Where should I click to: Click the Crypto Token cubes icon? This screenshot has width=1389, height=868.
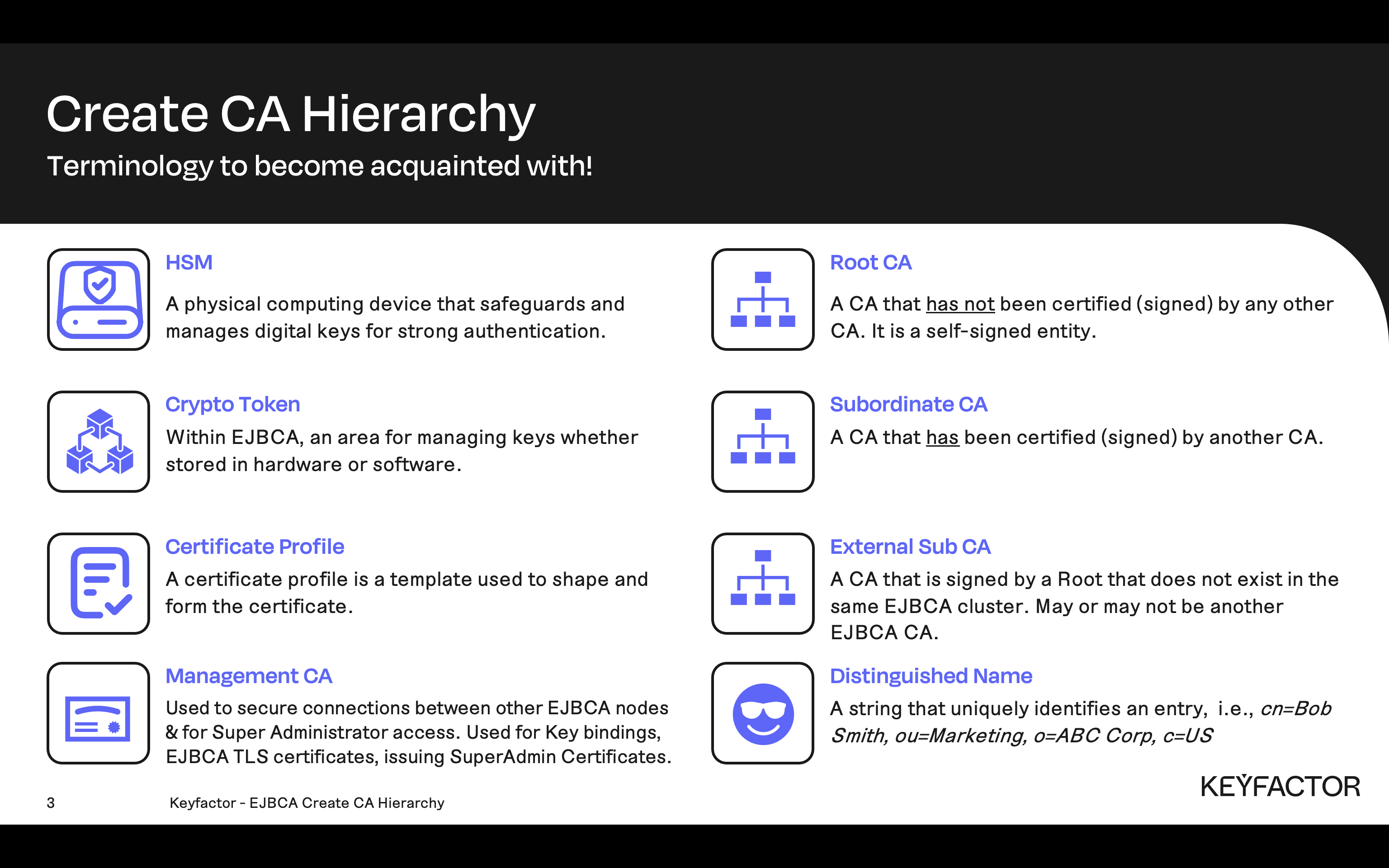[99, 442]
